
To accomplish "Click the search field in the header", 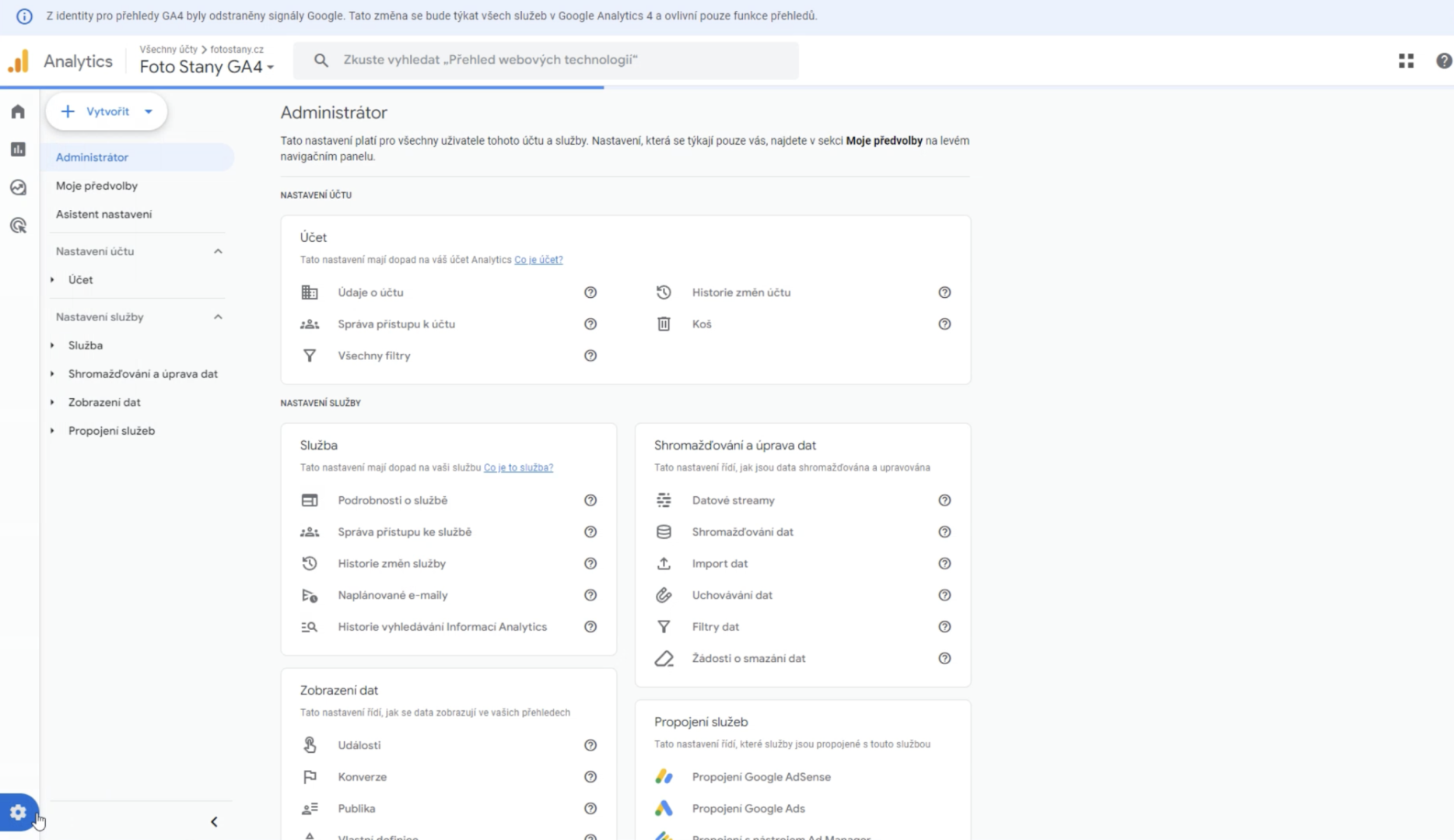I will point(546,60).
